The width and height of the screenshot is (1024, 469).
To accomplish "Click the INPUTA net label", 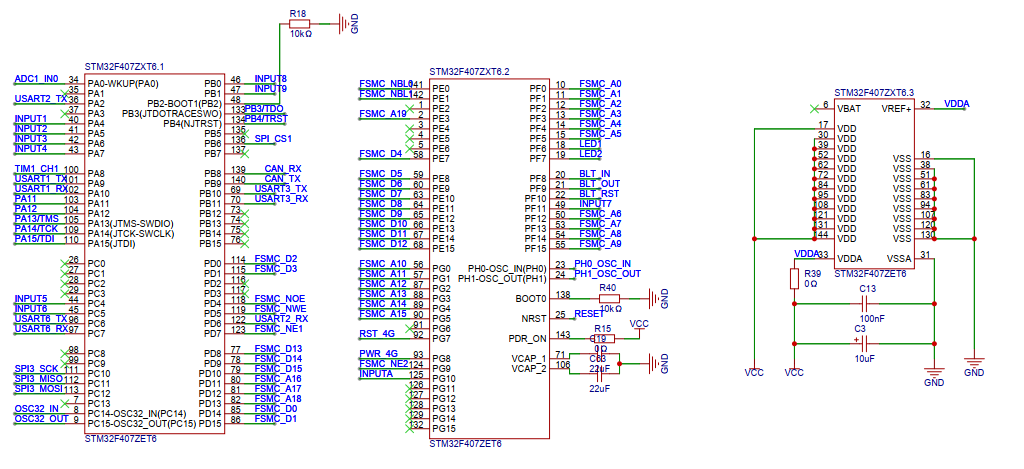I will [x=376, y=374].
